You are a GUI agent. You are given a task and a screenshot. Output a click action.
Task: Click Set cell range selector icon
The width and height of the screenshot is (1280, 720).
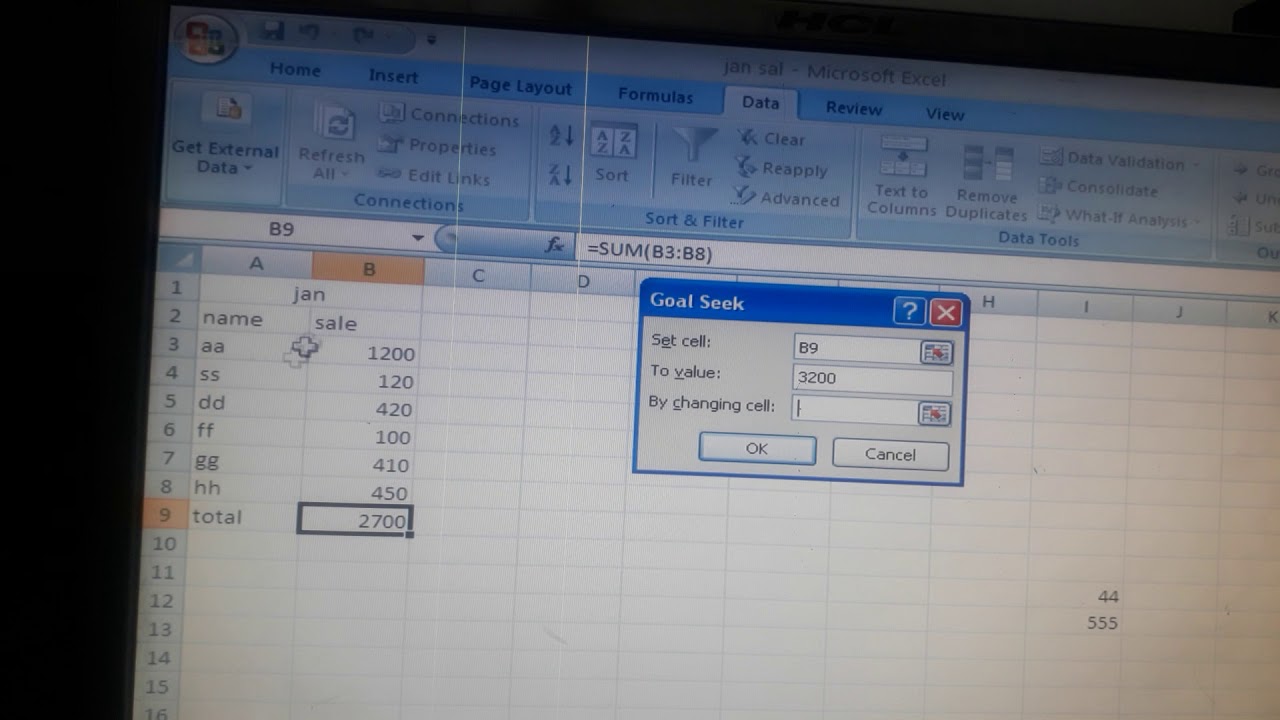tap(936, 352)
